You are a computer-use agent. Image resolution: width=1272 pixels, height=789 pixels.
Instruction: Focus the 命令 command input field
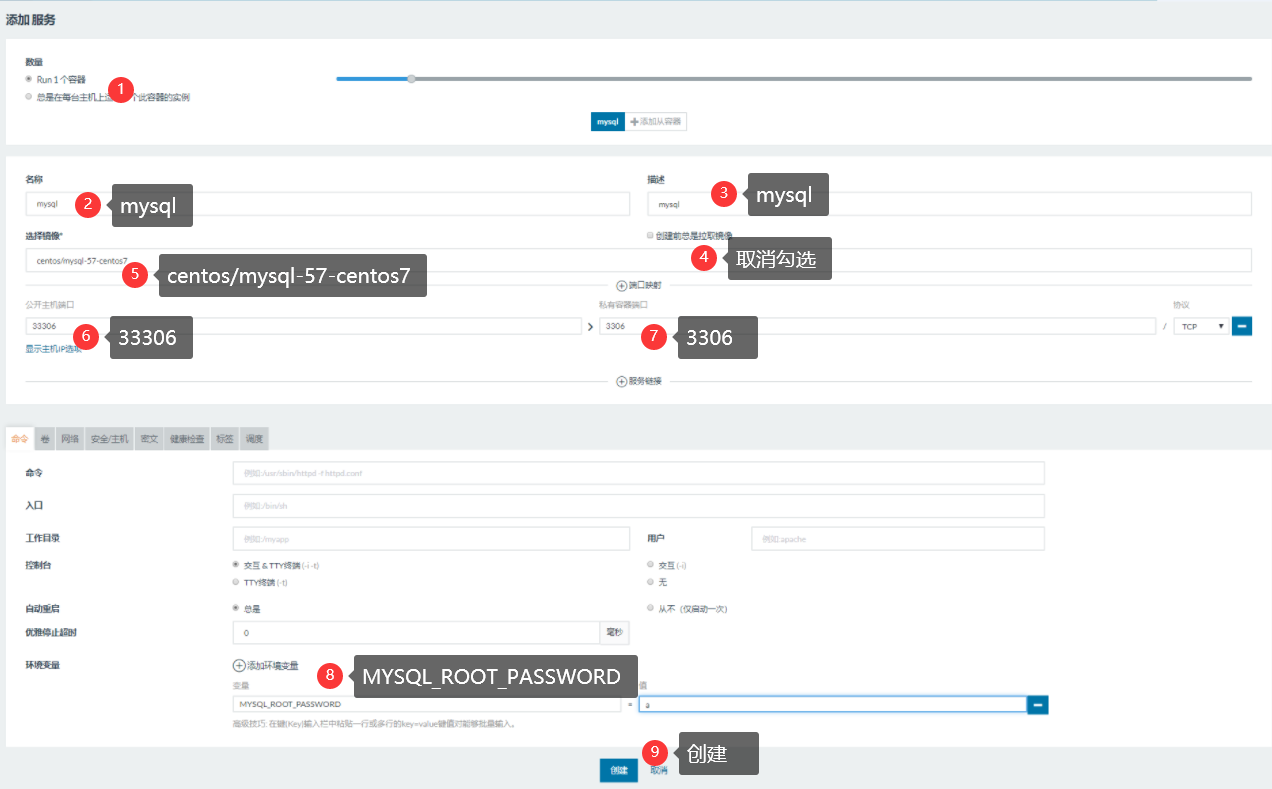point(638,473)
